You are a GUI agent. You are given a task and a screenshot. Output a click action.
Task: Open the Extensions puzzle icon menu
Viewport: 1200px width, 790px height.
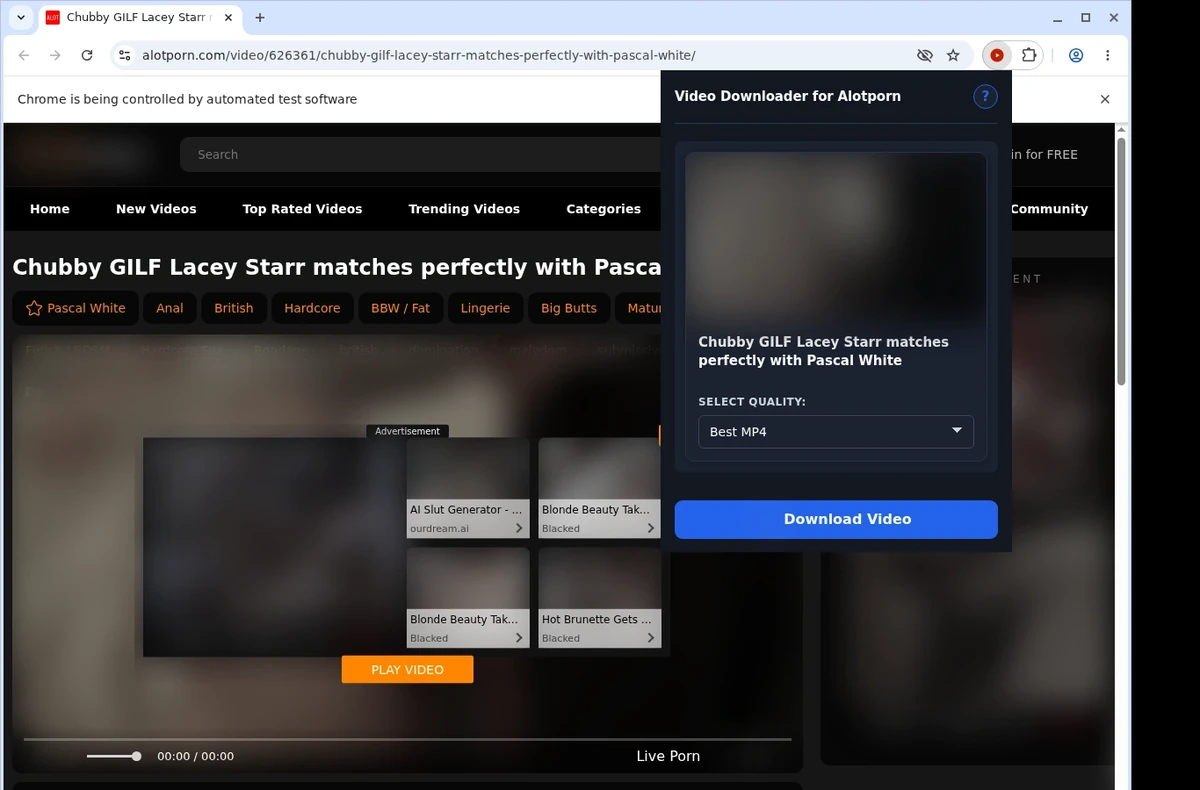[1028, 56]
